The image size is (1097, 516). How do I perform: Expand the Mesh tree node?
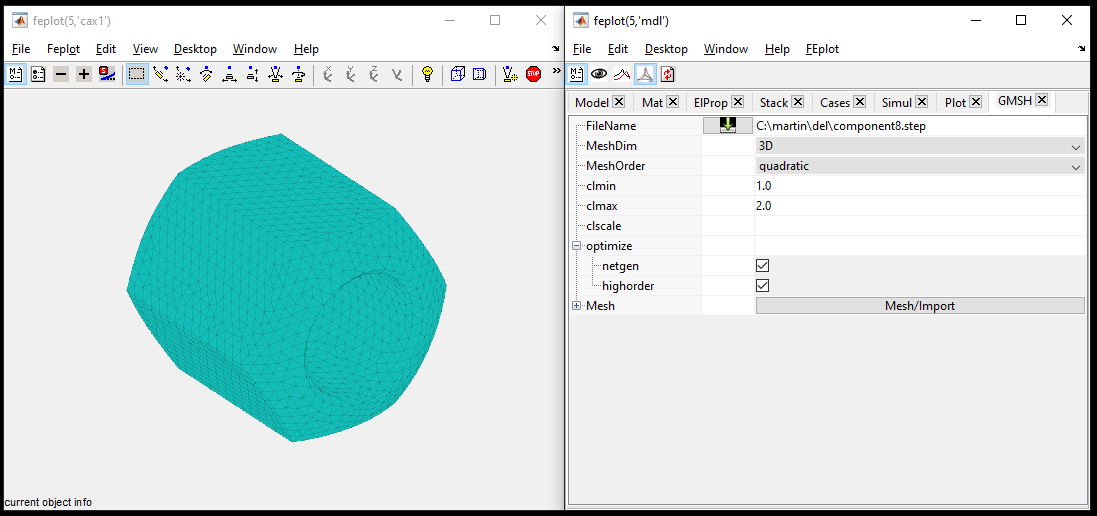pos(576,306)
